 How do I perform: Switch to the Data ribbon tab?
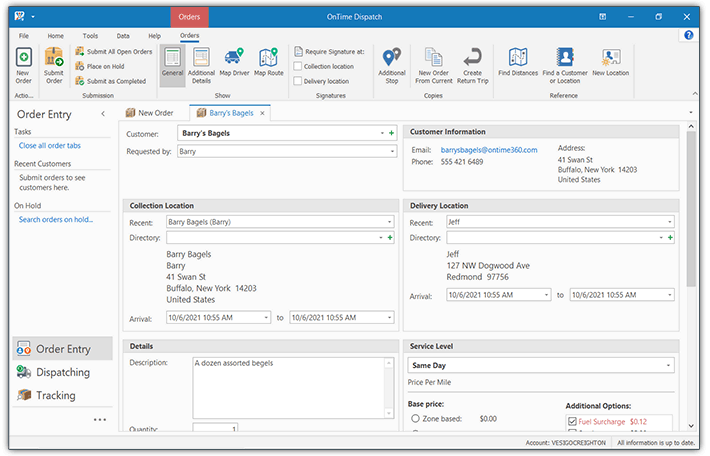point(123,36)
